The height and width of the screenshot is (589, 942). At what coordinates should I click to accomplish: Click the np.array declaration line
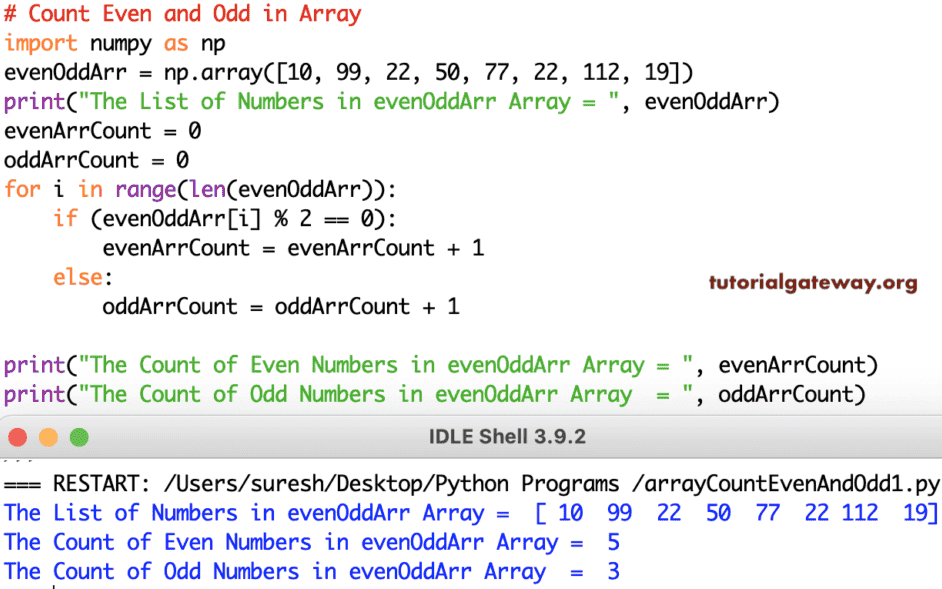pyautogui.click(x=250, y=72)
